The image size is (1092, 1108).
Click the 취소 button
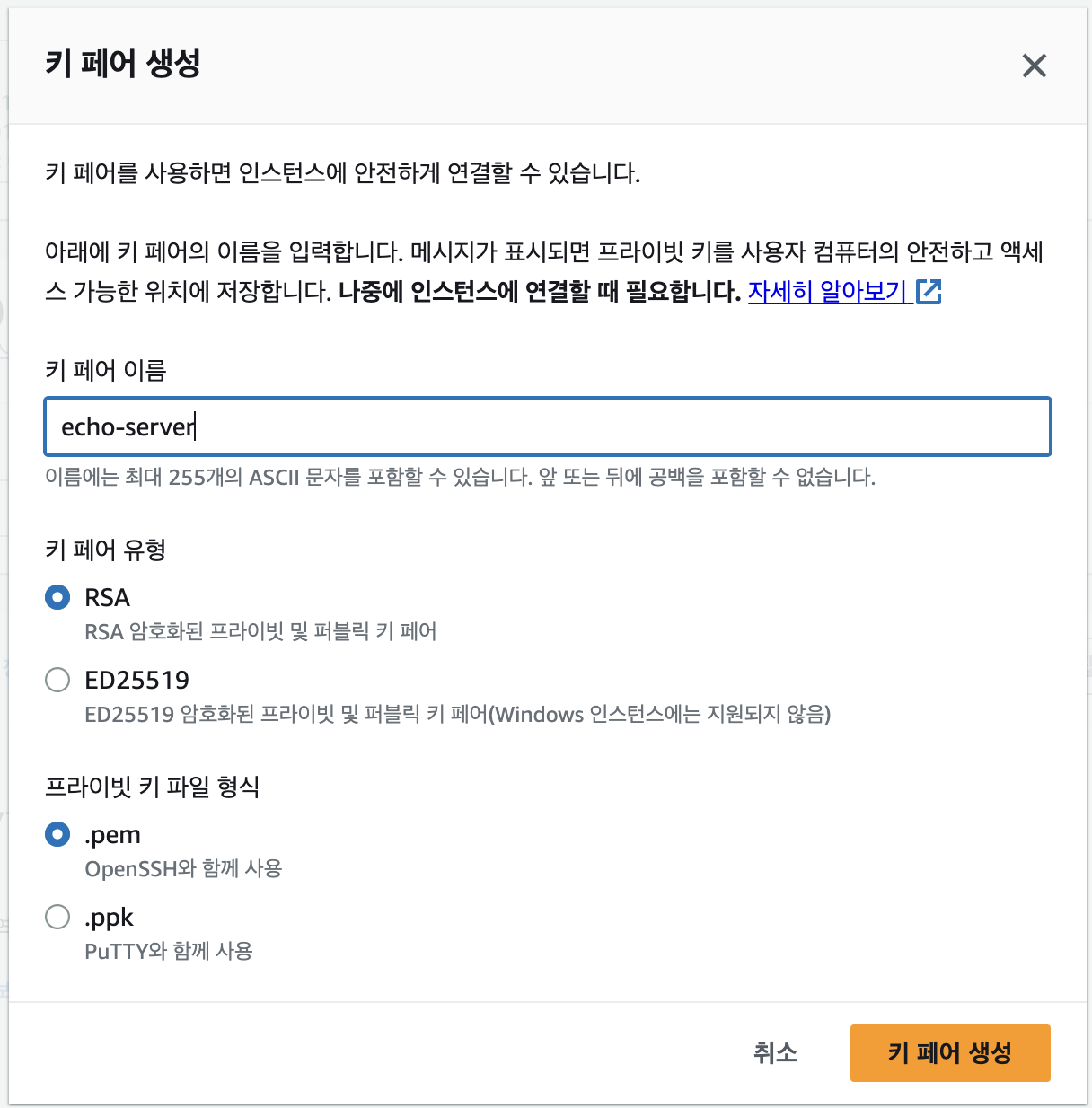775,1052
